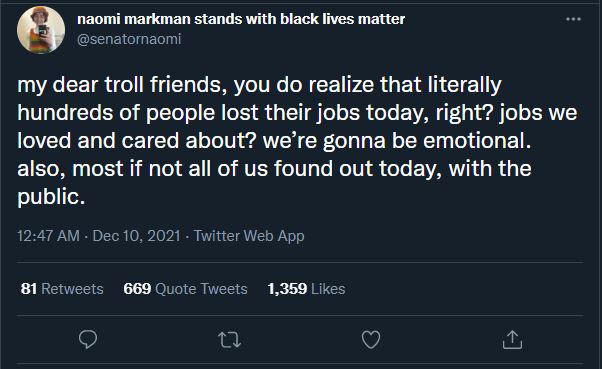Click the tweet text starting 'my dear troll friends'
Screen dimensions: 602x369
[x=297, y=141]
